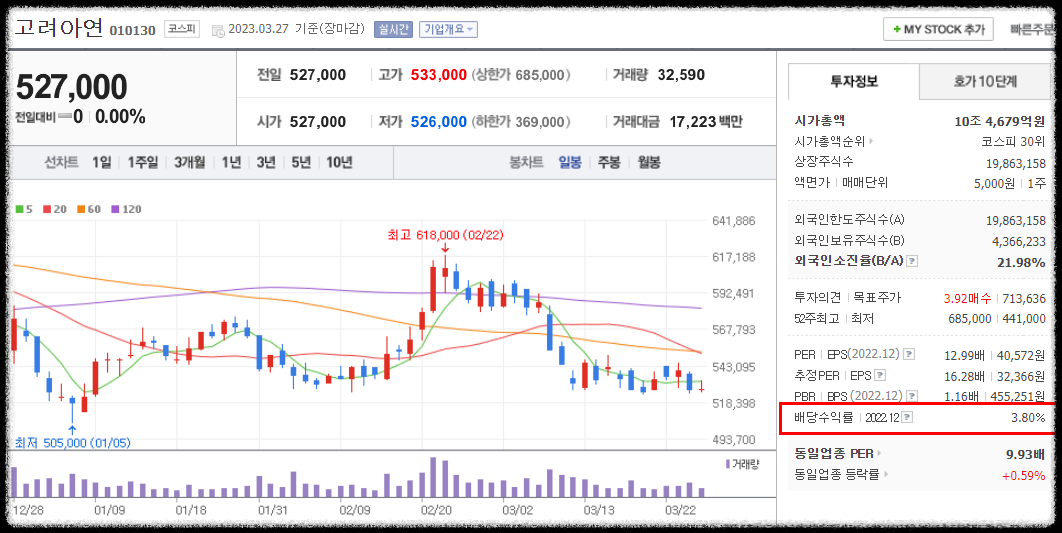
Task: Toggle the 실시간 real-time button
Action: (393, 30)
